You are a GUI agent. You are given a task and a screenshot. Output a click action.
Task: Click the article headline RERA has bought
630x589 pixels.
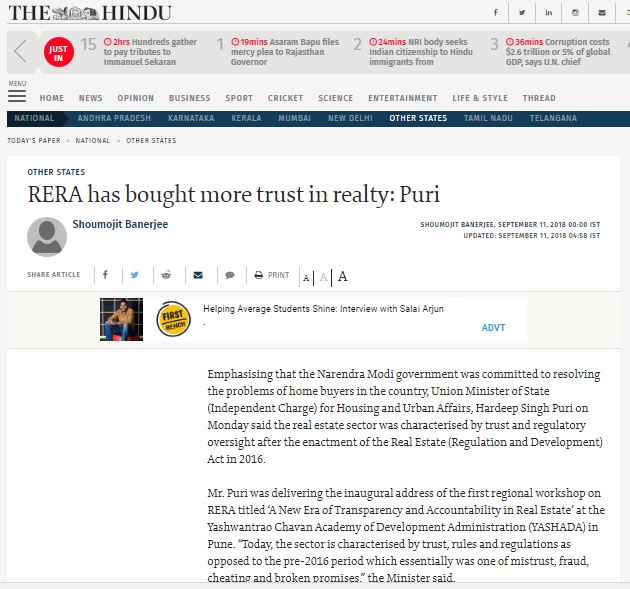(234, 194)
